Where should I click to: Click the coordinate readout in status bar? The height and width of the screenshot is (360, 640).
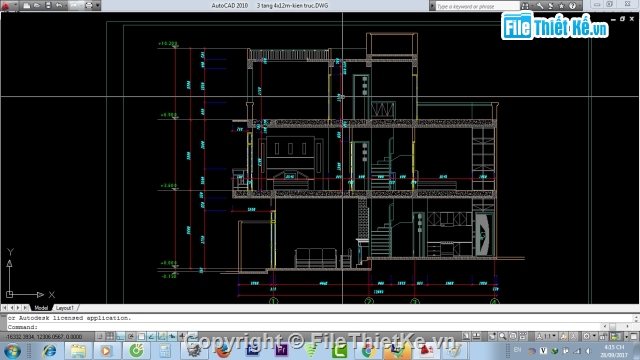pyautogui.click(x=44, y=337)
